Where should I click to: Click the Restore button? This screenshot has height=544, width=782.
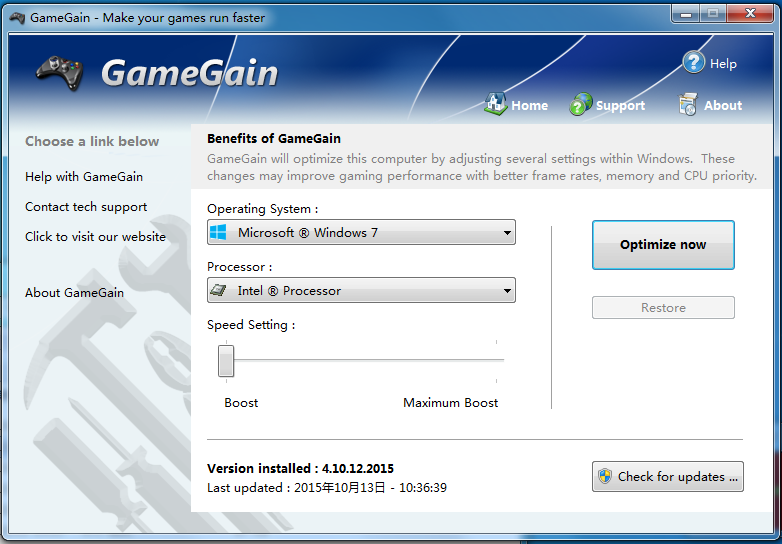pos(663,308)
